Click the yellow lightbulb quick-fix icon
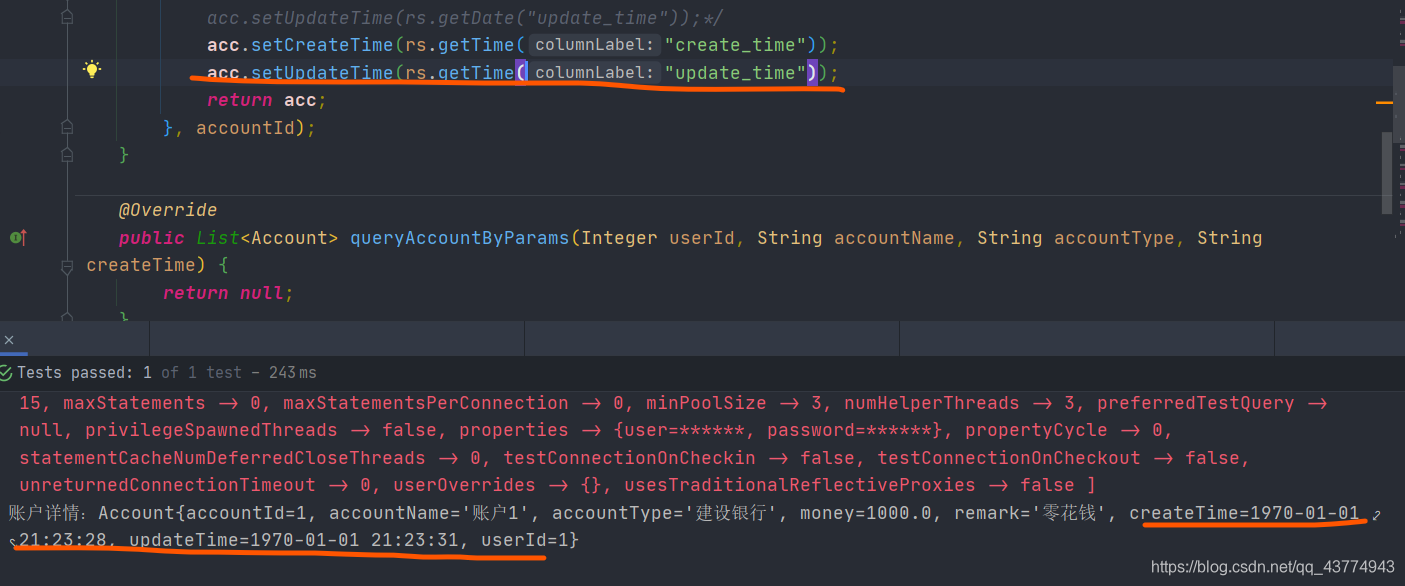Screen dimensions: 1405x586 [92, 70]
